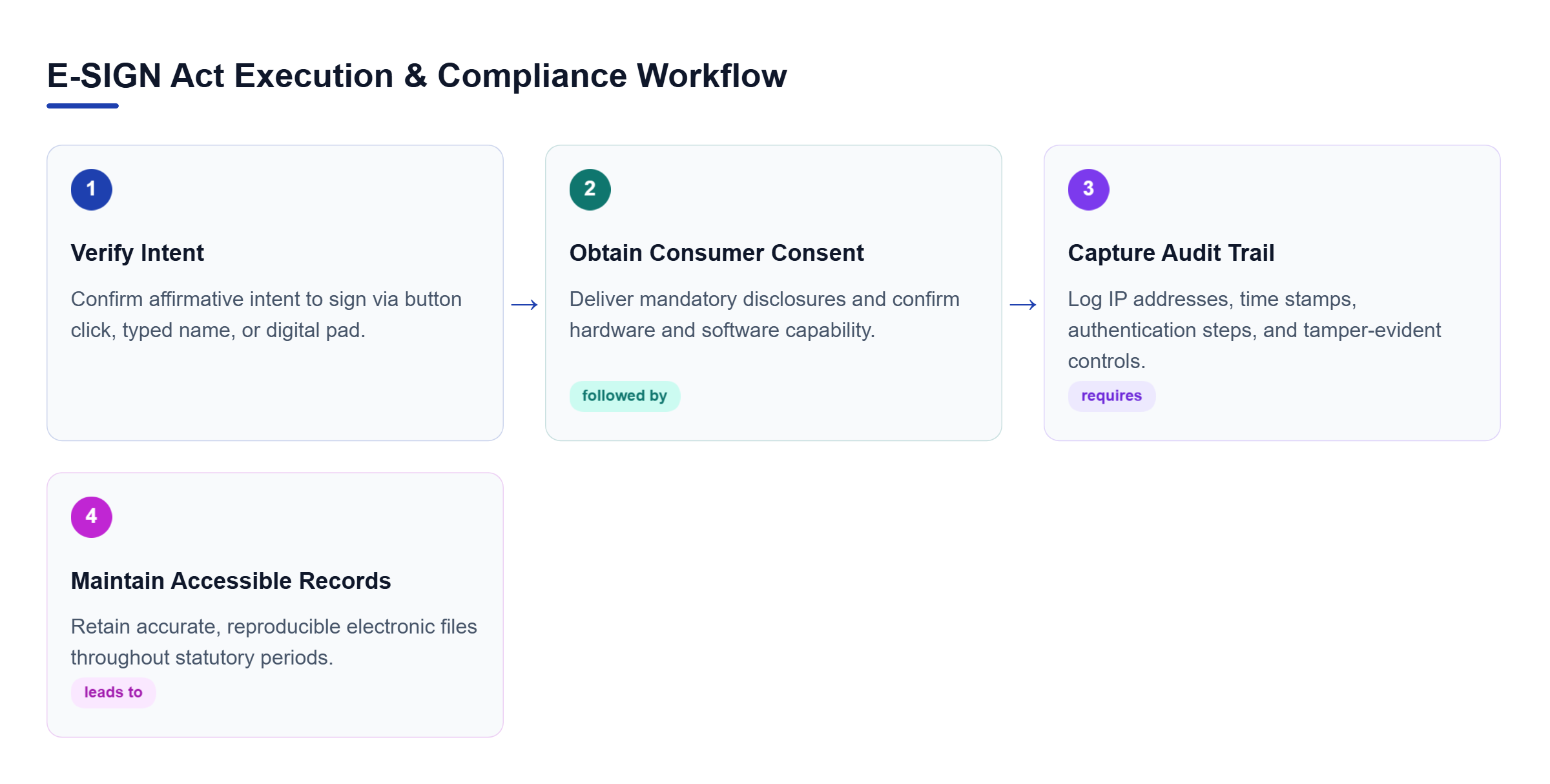1550x784 pixels.
Task: Click the text "Deliver mandatory disclosures and confirm"
Action: (765, 300)
